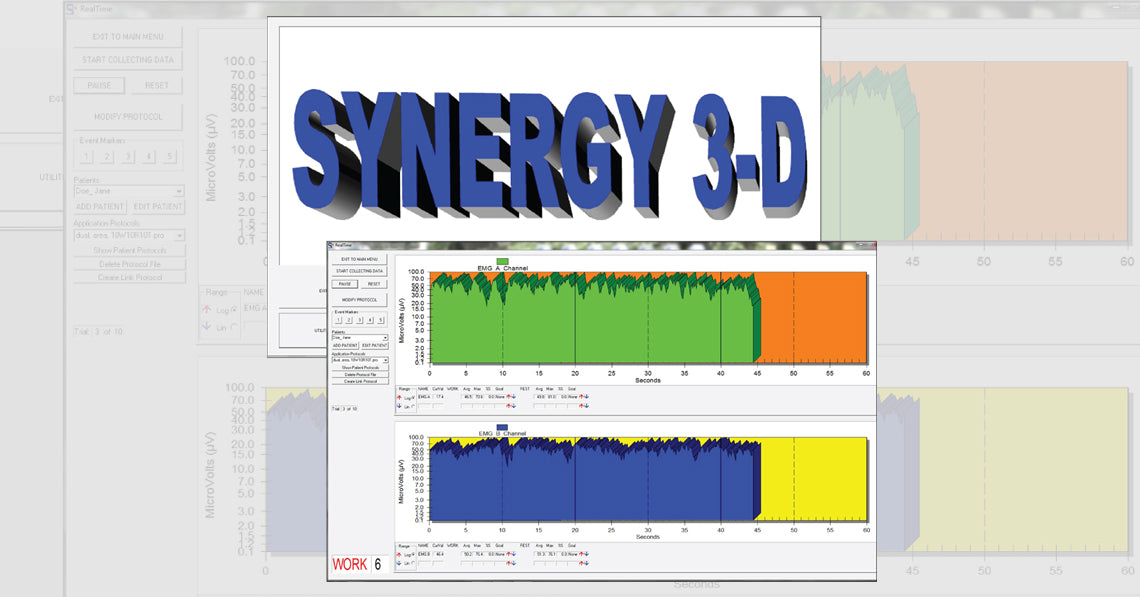The height and width of the screenshot is (597, 1140).
Task: Set event marker 5 in background window
Action: [169, 156]
